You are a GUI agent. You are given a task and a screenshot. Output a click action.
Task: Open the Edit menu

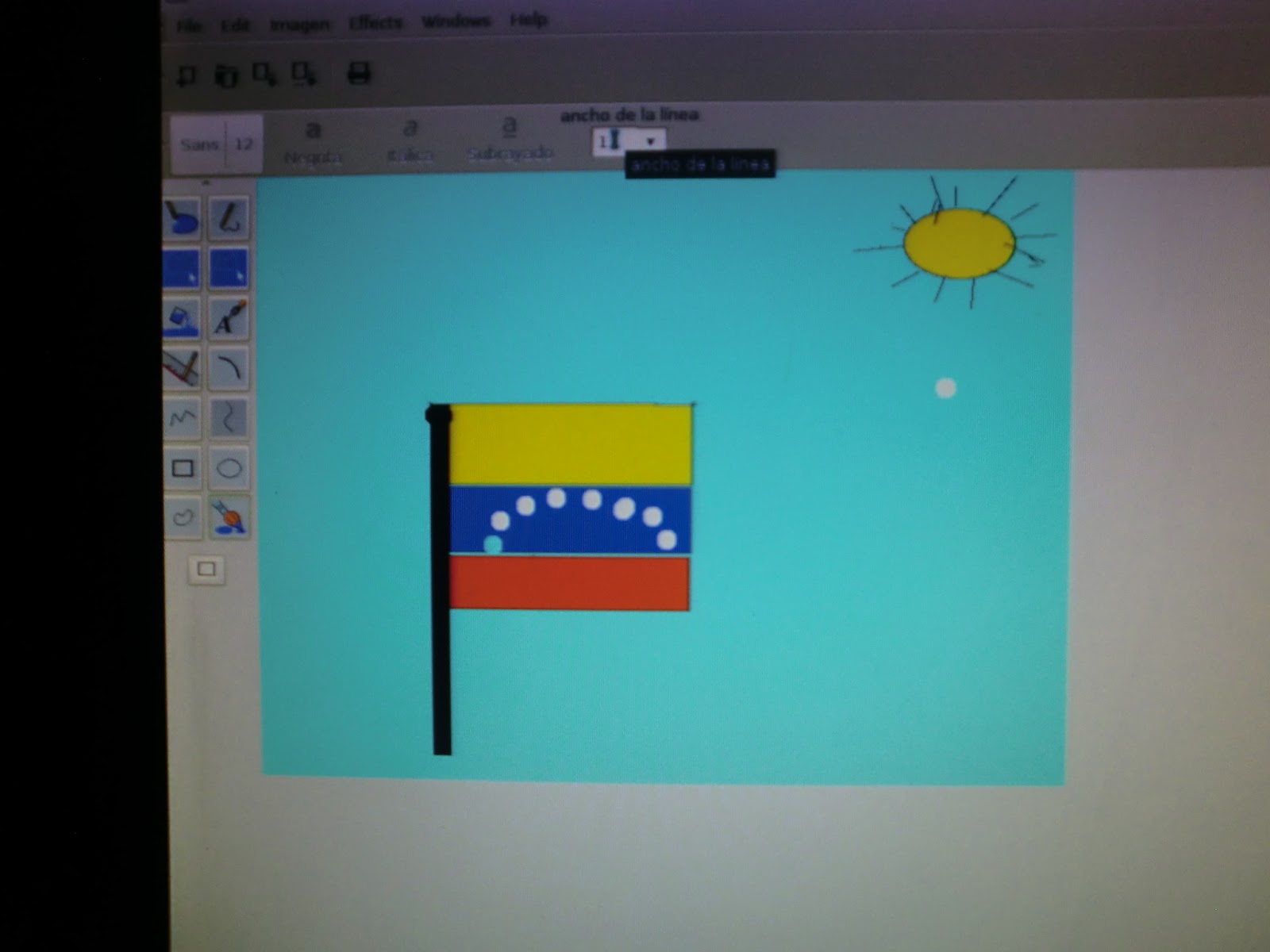pos(234,26)
